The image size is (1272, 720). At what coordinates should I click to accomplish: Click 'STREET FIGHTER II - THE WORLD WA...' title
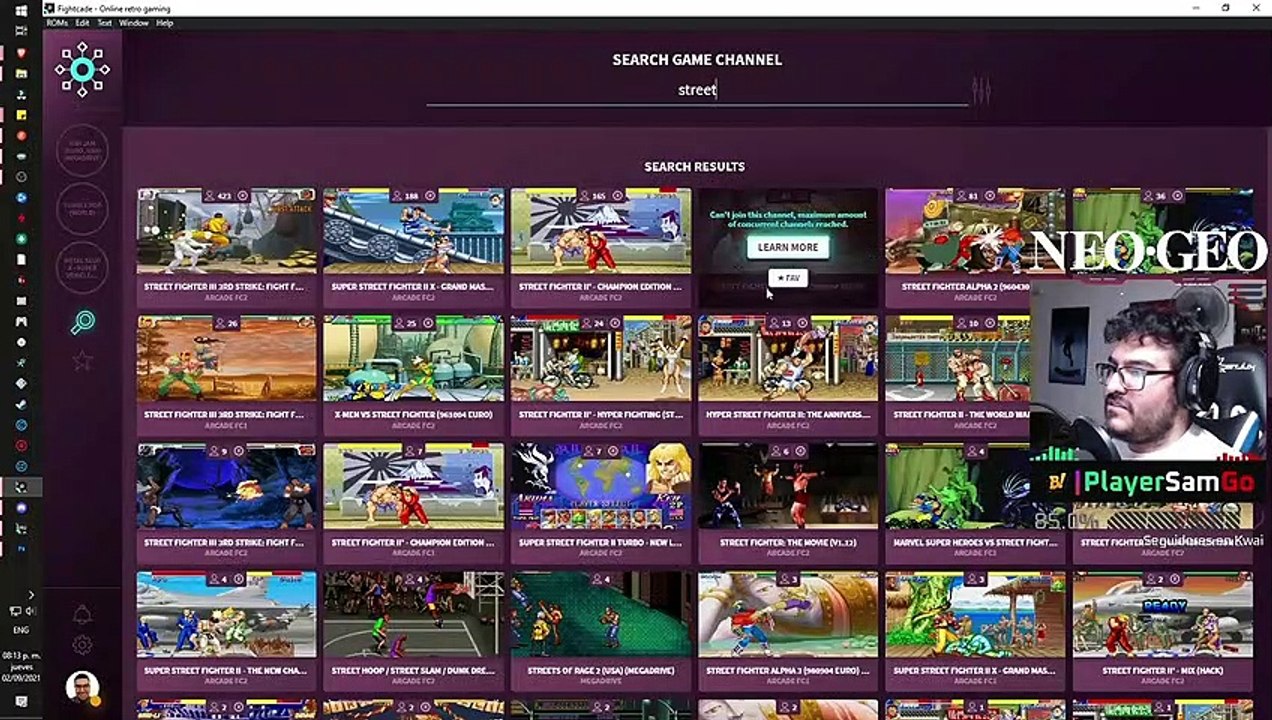pyautogui.click(x=961, y=414)
